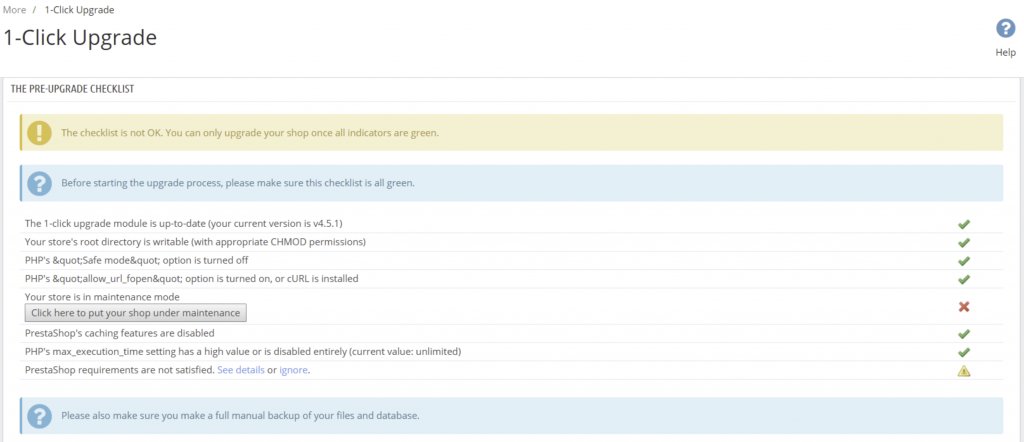Click the 'allow_url_fopen' row text
This screenshot has width=1024, height=442.
point(192,279)
